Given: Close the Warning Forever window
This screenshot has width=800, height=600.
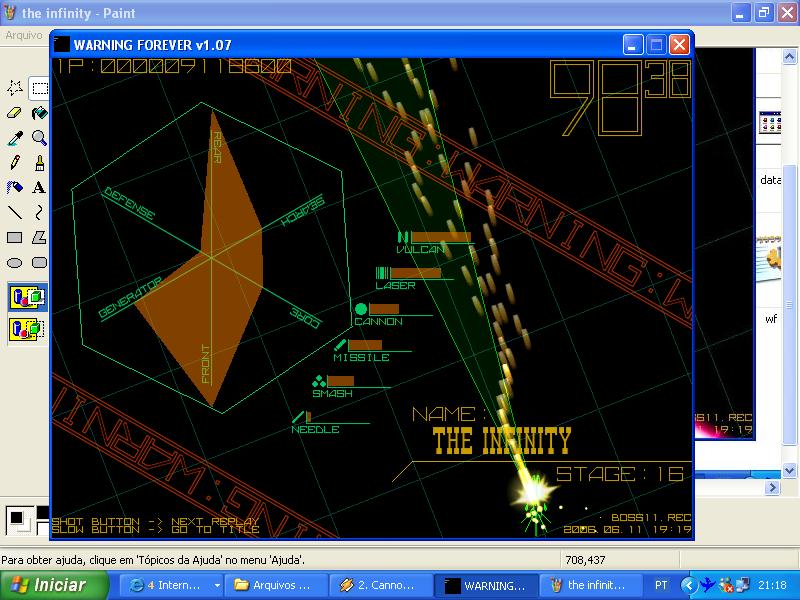Looking at the screenshot, I should tap(680, 45).
